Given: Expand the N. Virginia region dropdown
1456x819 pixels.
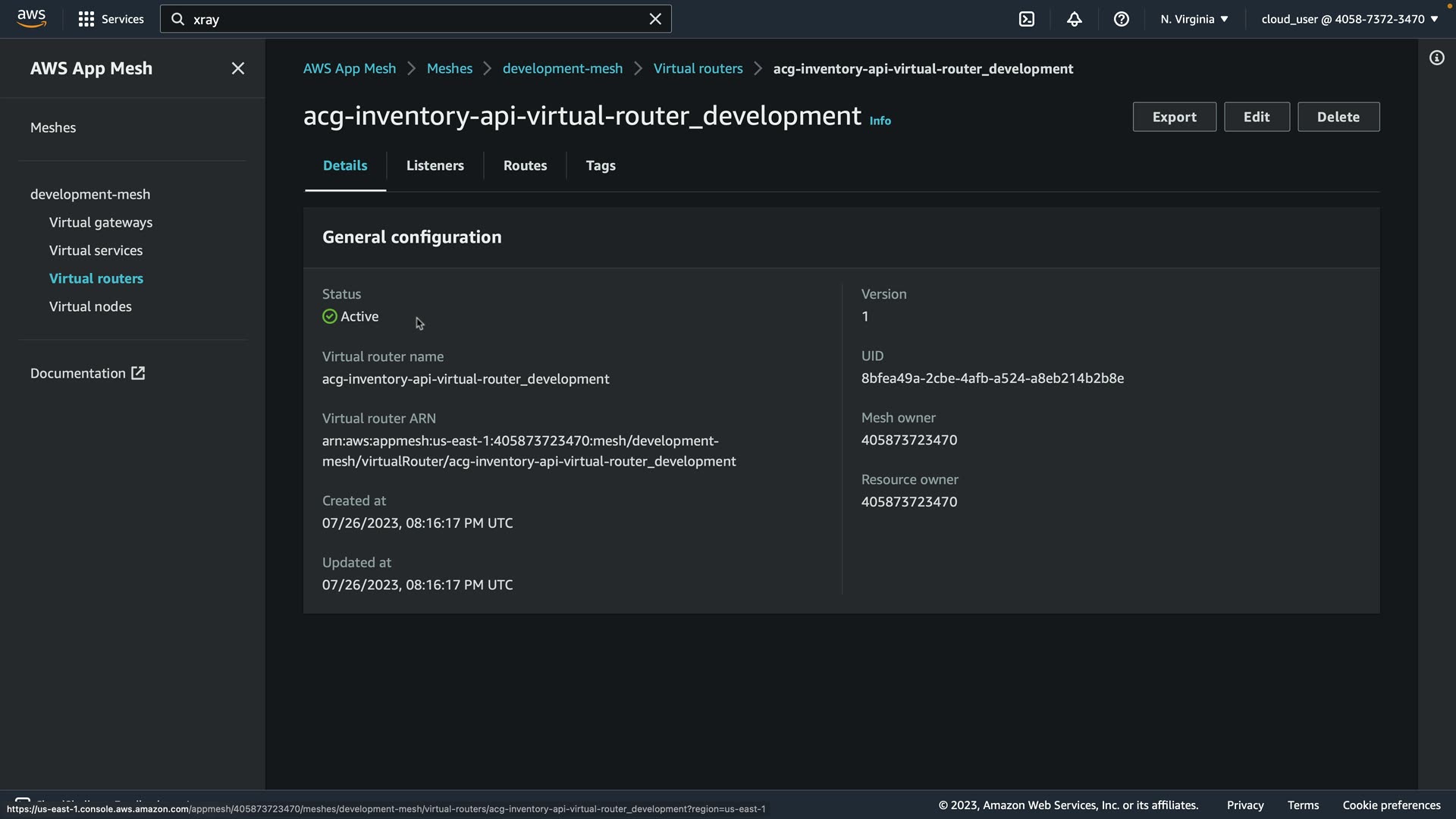Looking at the screenshot, I should point(1194,19).
